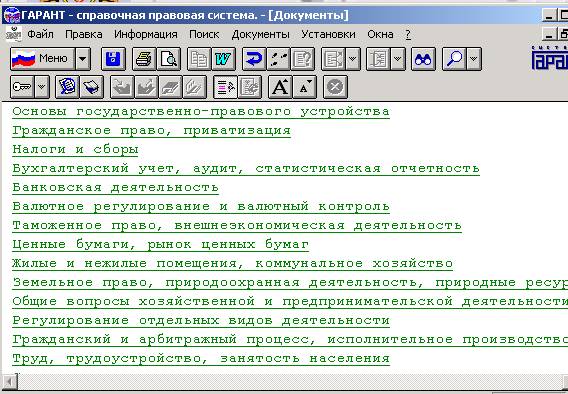
Task: Open the Документы menu
Action: coord(260,34)
